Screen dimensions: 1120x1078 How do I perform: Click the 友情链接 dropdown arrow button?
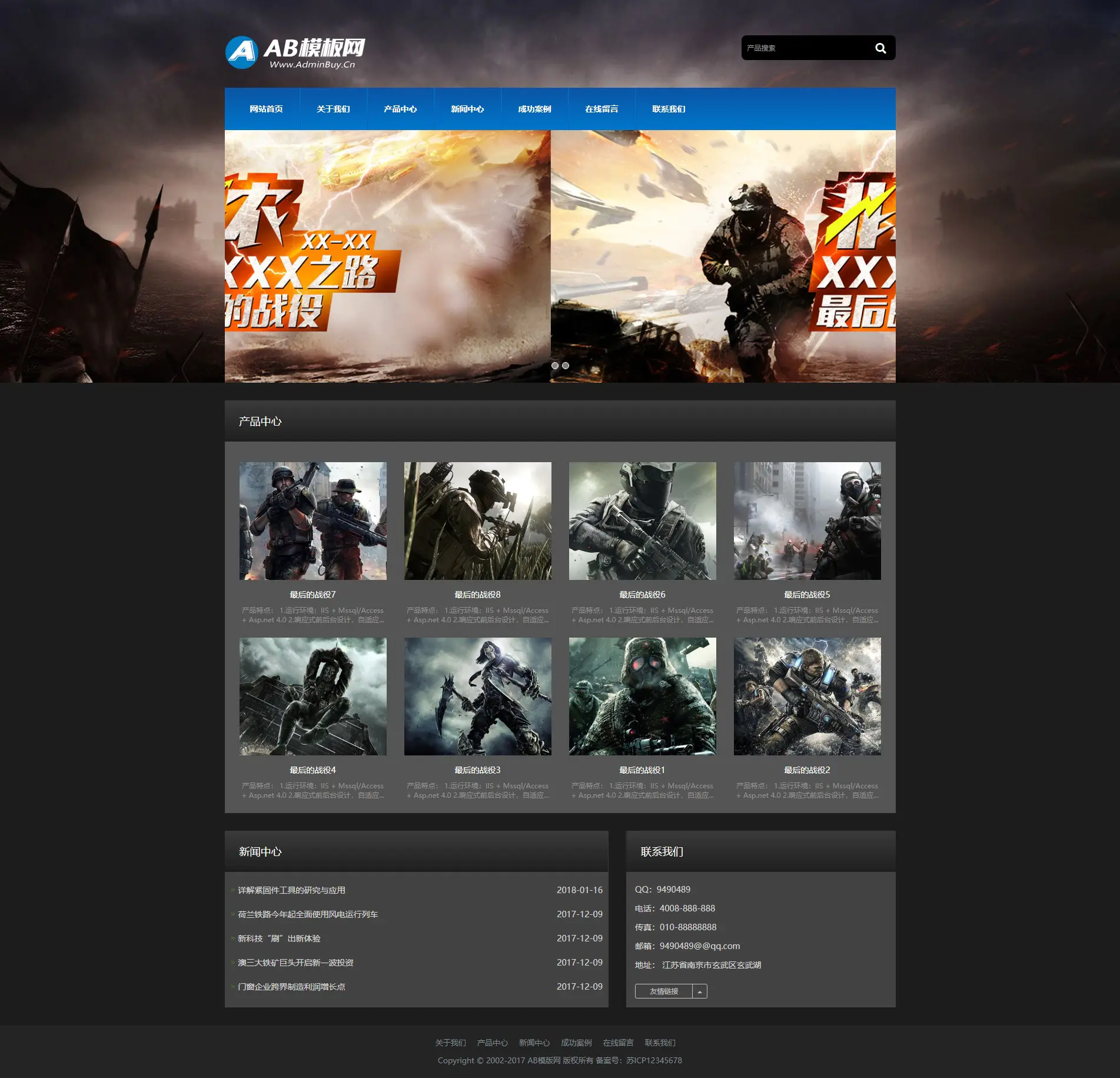[700, 991]
